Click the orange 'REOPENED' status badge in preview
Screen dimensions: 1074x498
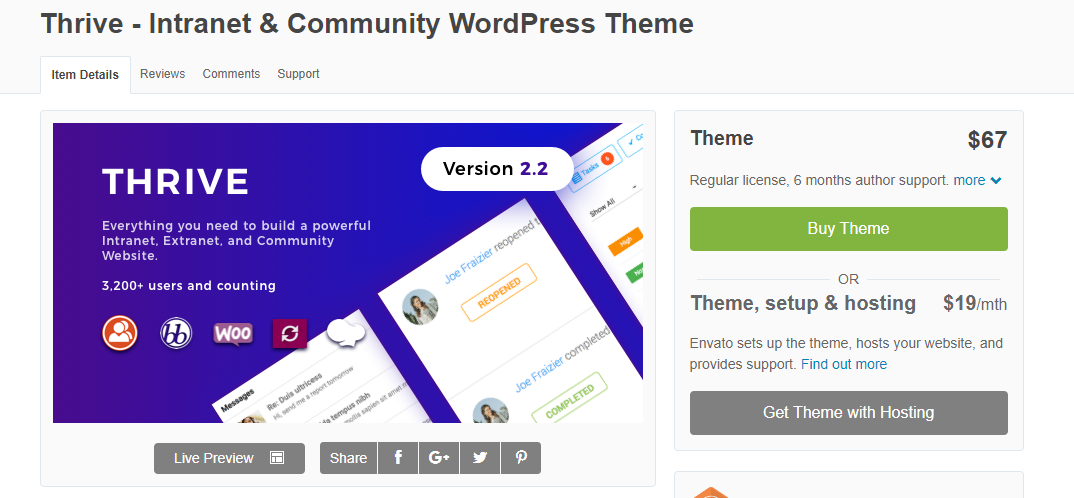(499, 292)
